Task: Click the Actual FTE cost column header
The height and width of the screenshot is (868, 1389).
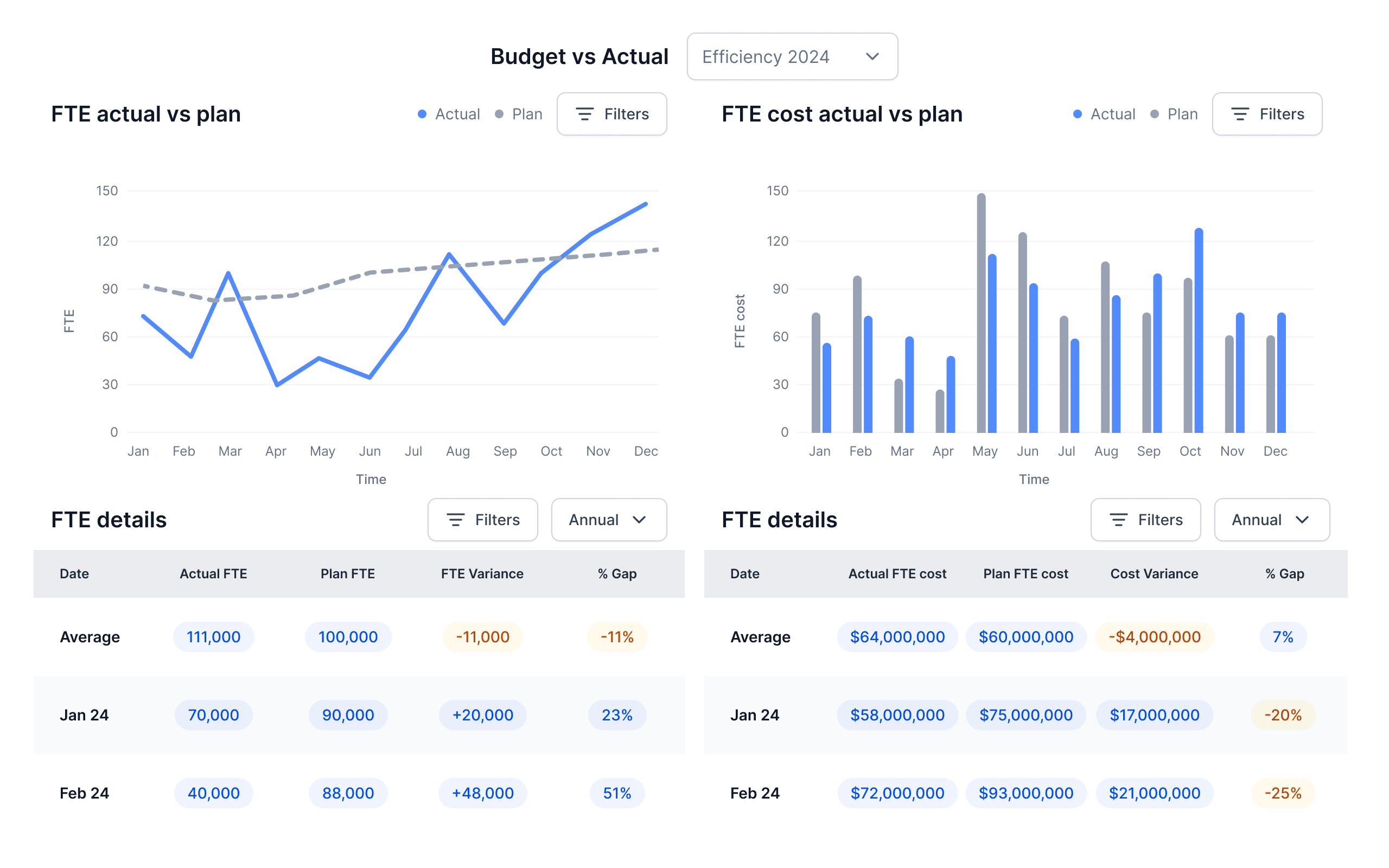Action: (897, 573)
